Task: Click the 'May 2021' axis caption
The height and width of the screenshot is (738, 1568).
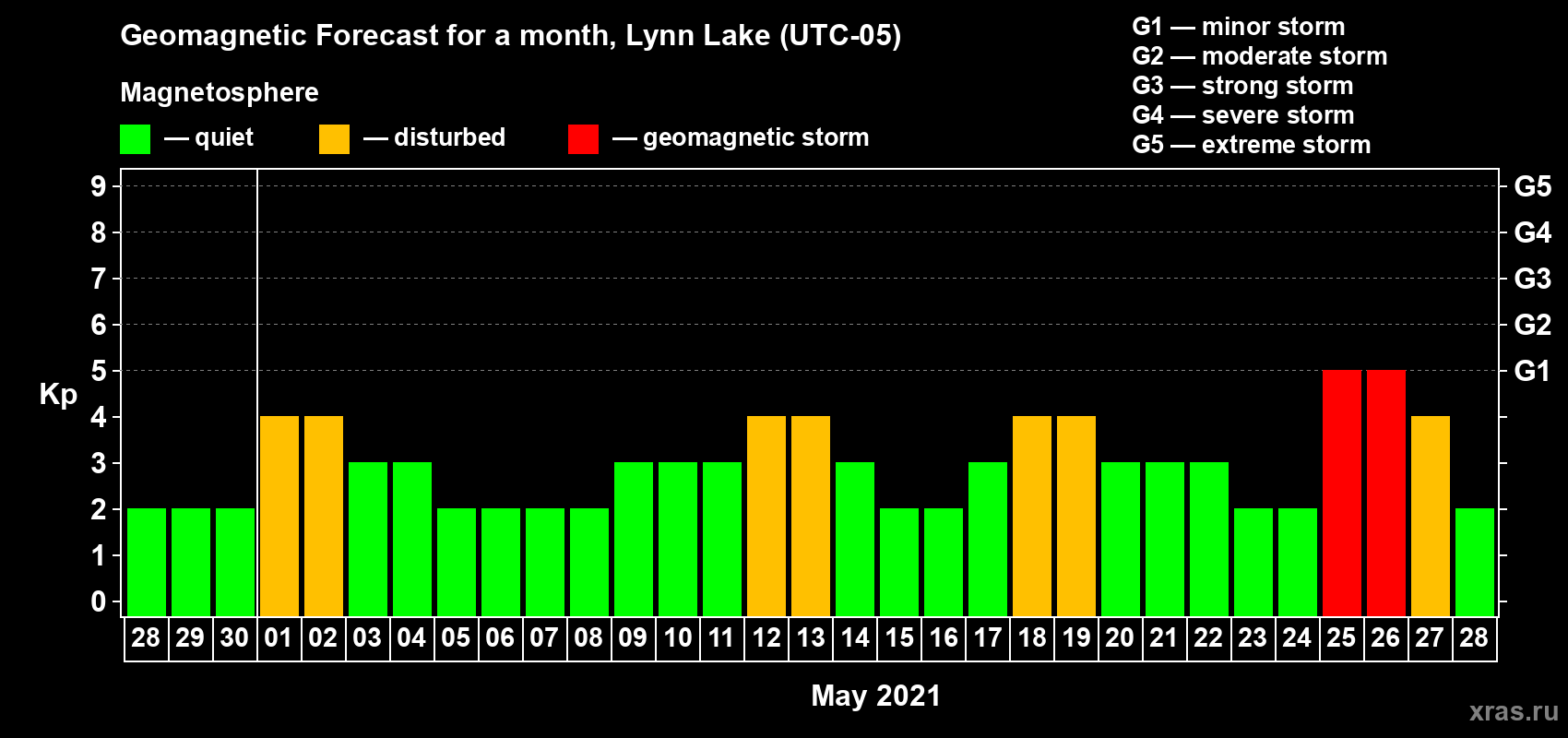Action: pos(875,696)
